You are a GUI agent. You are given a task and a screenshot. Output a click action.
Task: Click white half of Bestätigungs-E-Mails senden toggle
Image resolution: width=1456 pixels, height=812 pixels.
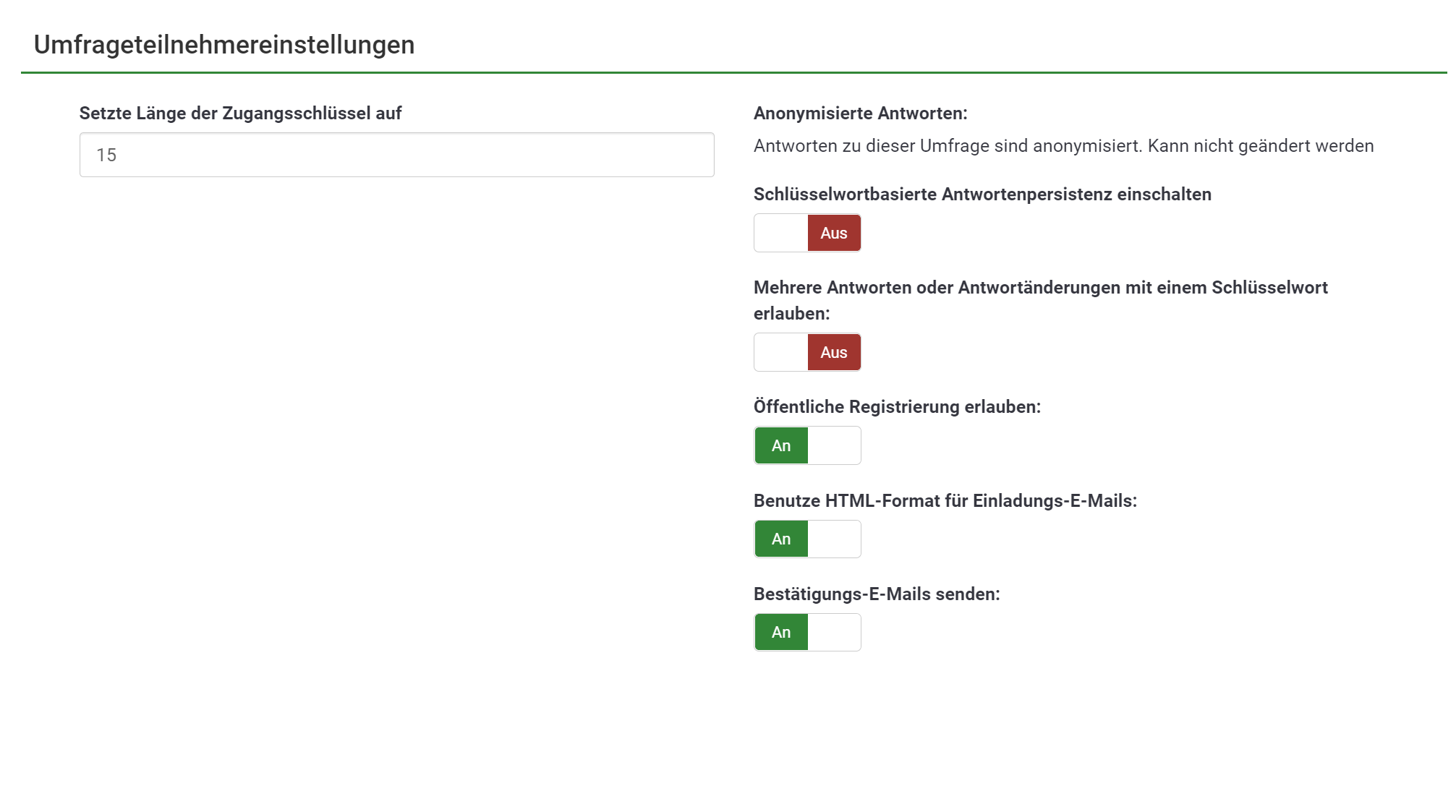point(834,632)
